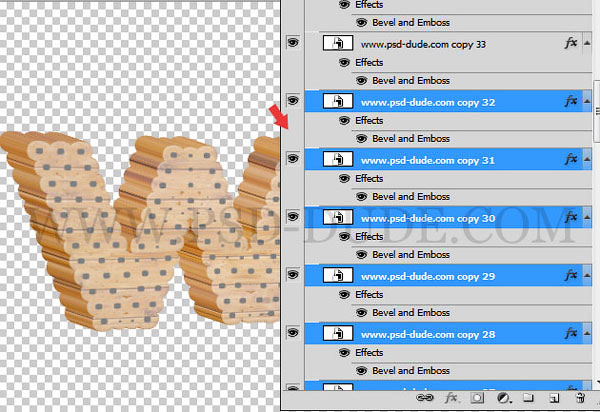Screen dimensions: 600x412
Task: Toggle Effects visibility under copy 28
Action: point(344,353)
